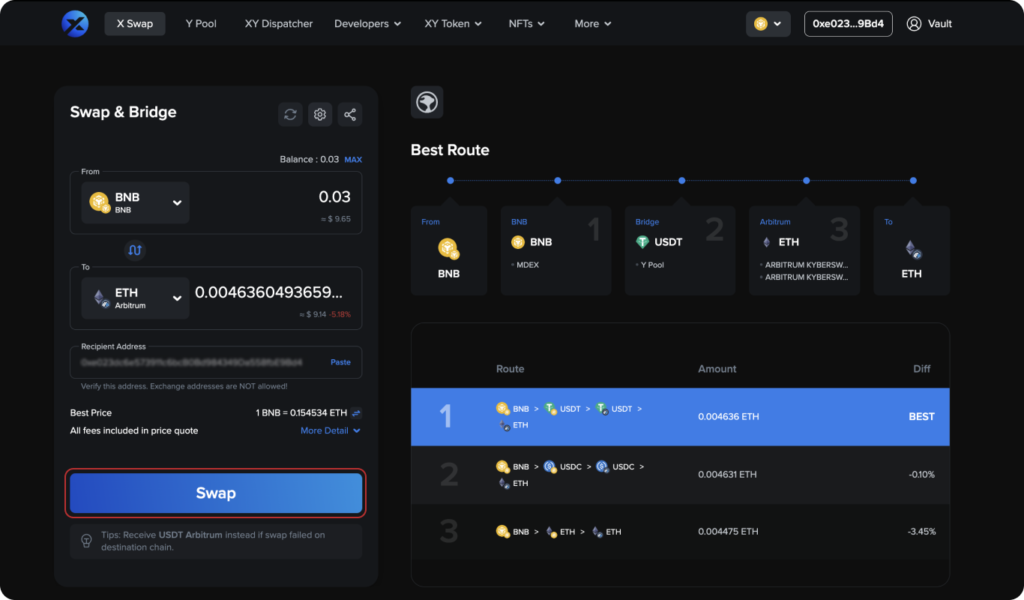1024x600 pixels.
Task: Open swap settings gear
Action: 320,114
